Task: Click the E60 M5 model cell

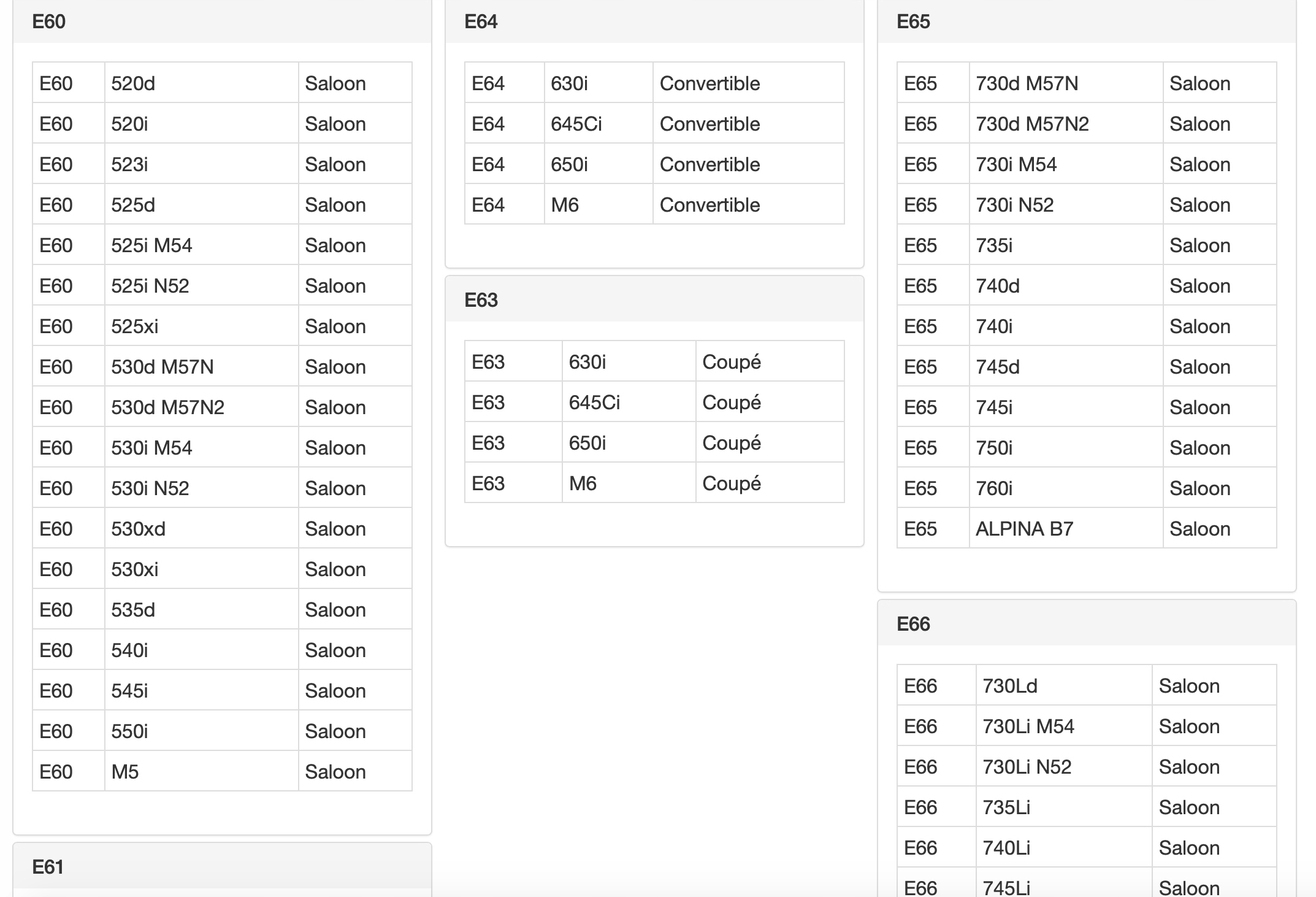Action: [x=201, y=771]
